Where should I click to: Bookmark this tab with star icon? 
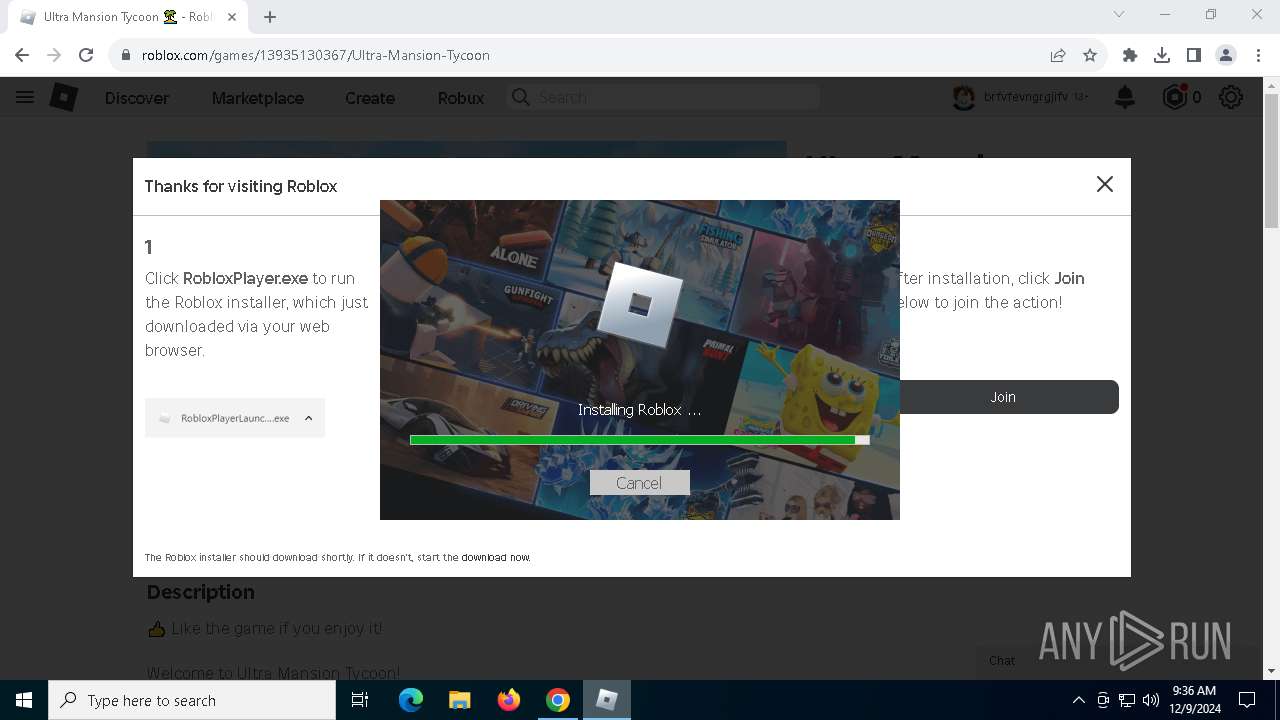1090,55
